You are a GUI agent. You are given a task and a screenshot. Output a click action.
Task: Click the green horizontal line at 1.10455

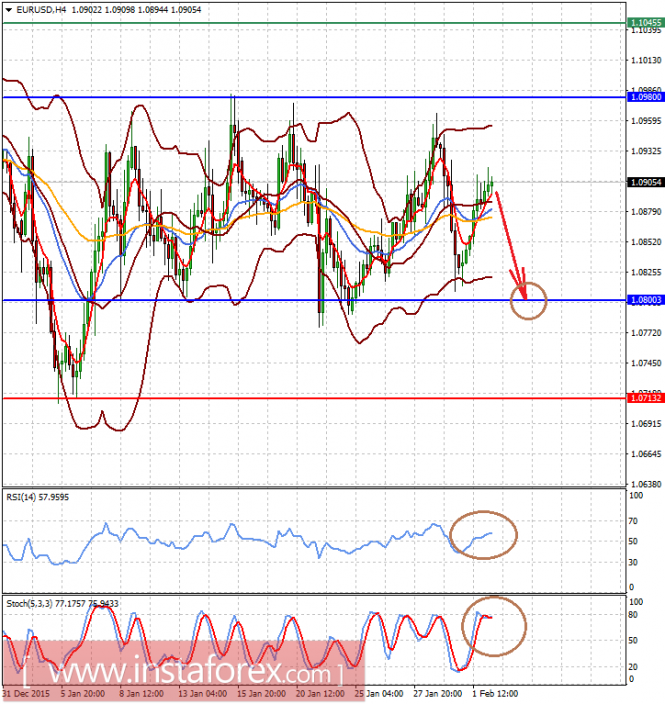(314, 22)
